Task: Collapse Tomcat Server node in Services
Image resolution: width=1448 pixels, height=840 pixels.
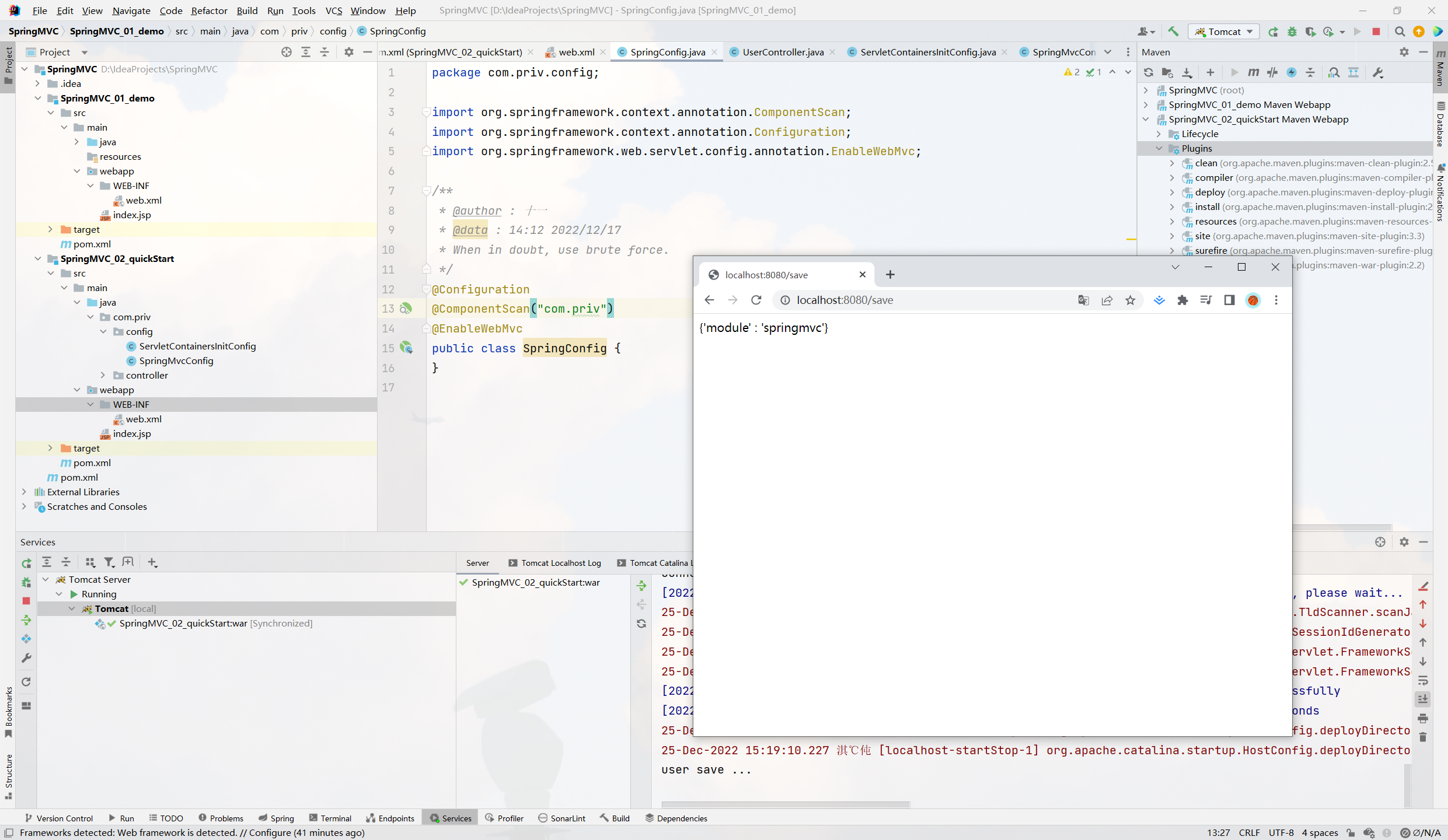Action: pos(46,579)
